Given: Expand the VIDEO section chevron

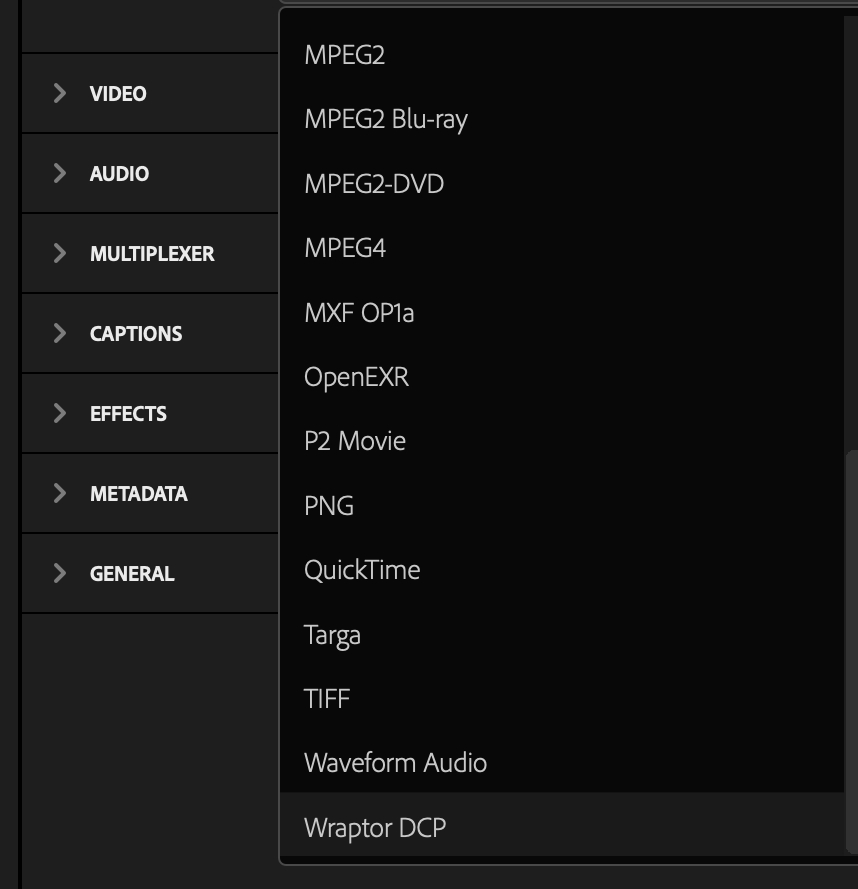Looking at the screenshot, I should 60,93.
